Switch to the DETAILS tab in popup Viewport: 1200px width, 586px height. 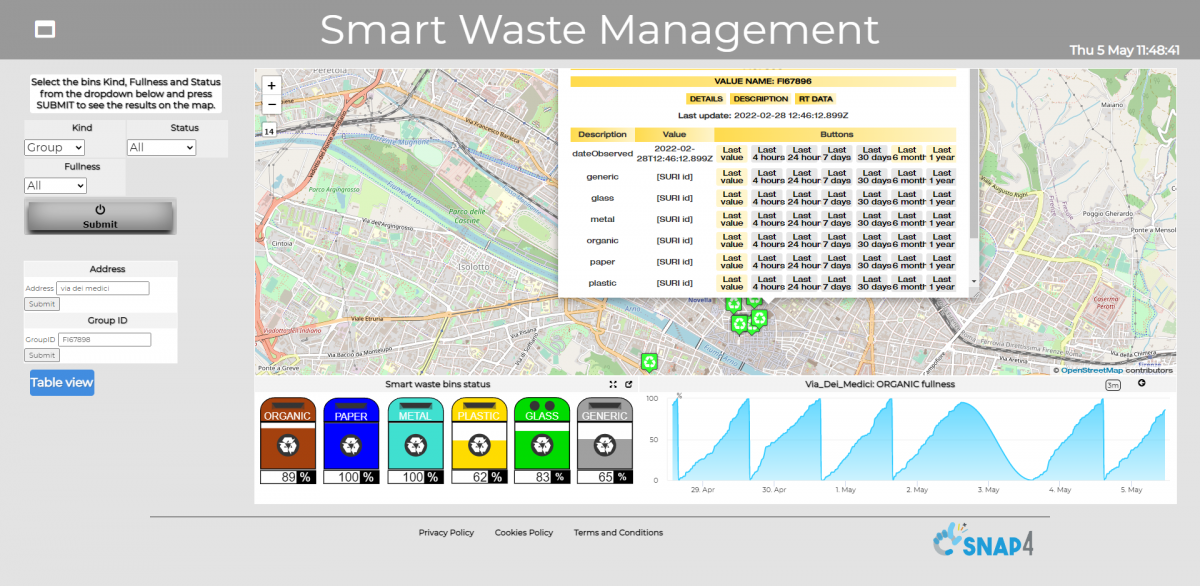tap(706, 99)
